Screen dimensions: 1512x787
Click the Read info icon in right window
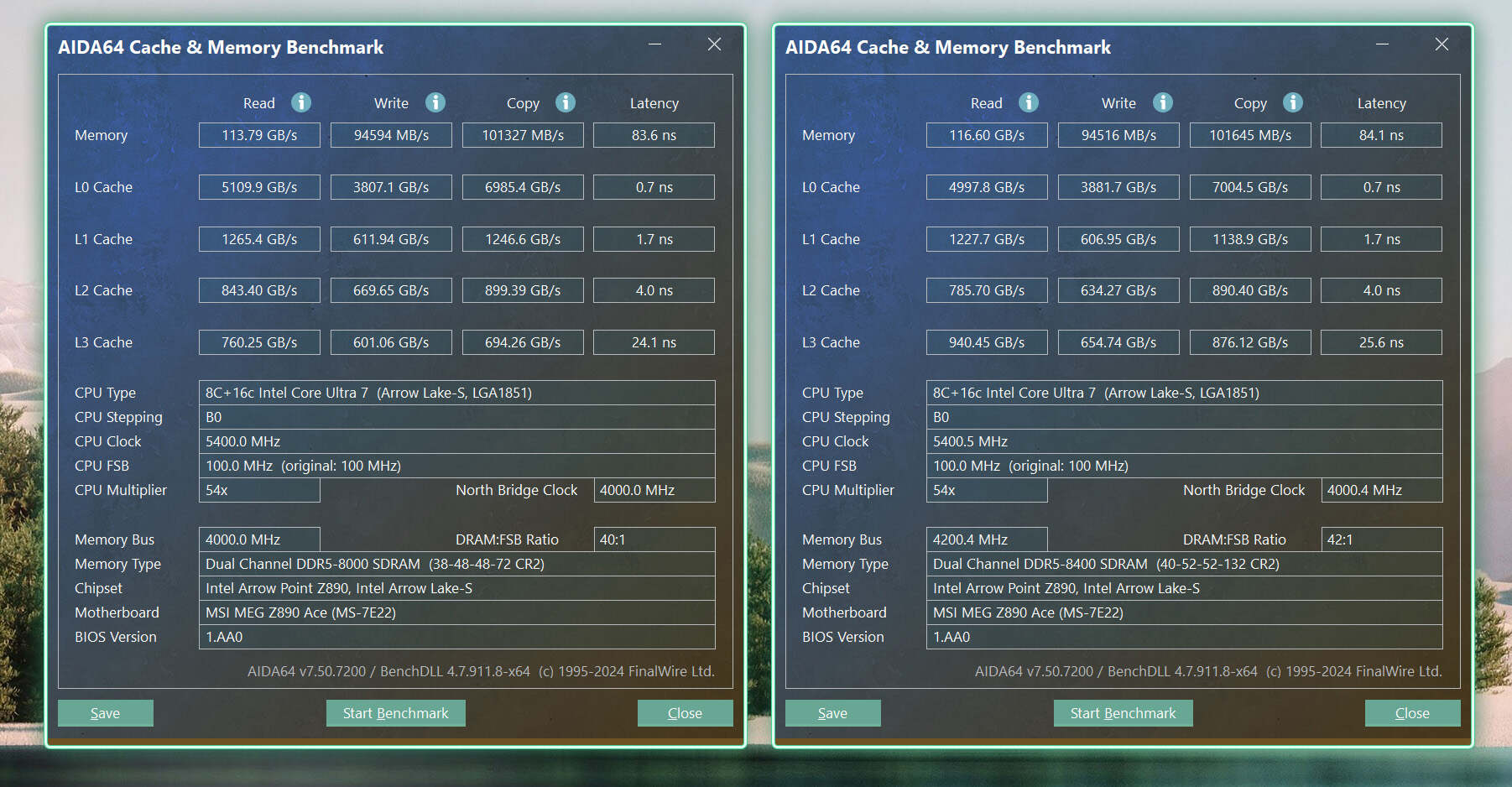(1029, 102)
